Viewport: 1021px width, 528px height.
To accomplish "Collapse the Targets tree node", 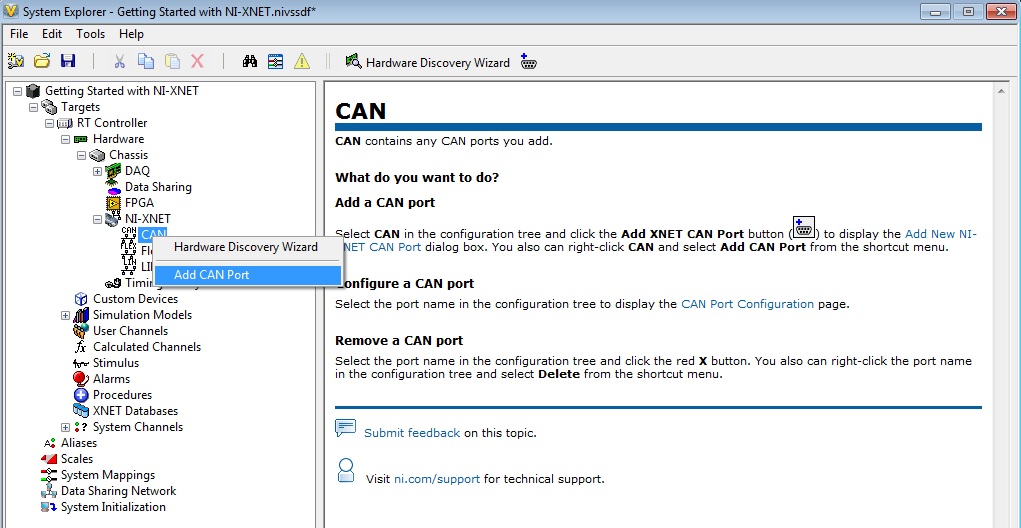I will [33, 107].
